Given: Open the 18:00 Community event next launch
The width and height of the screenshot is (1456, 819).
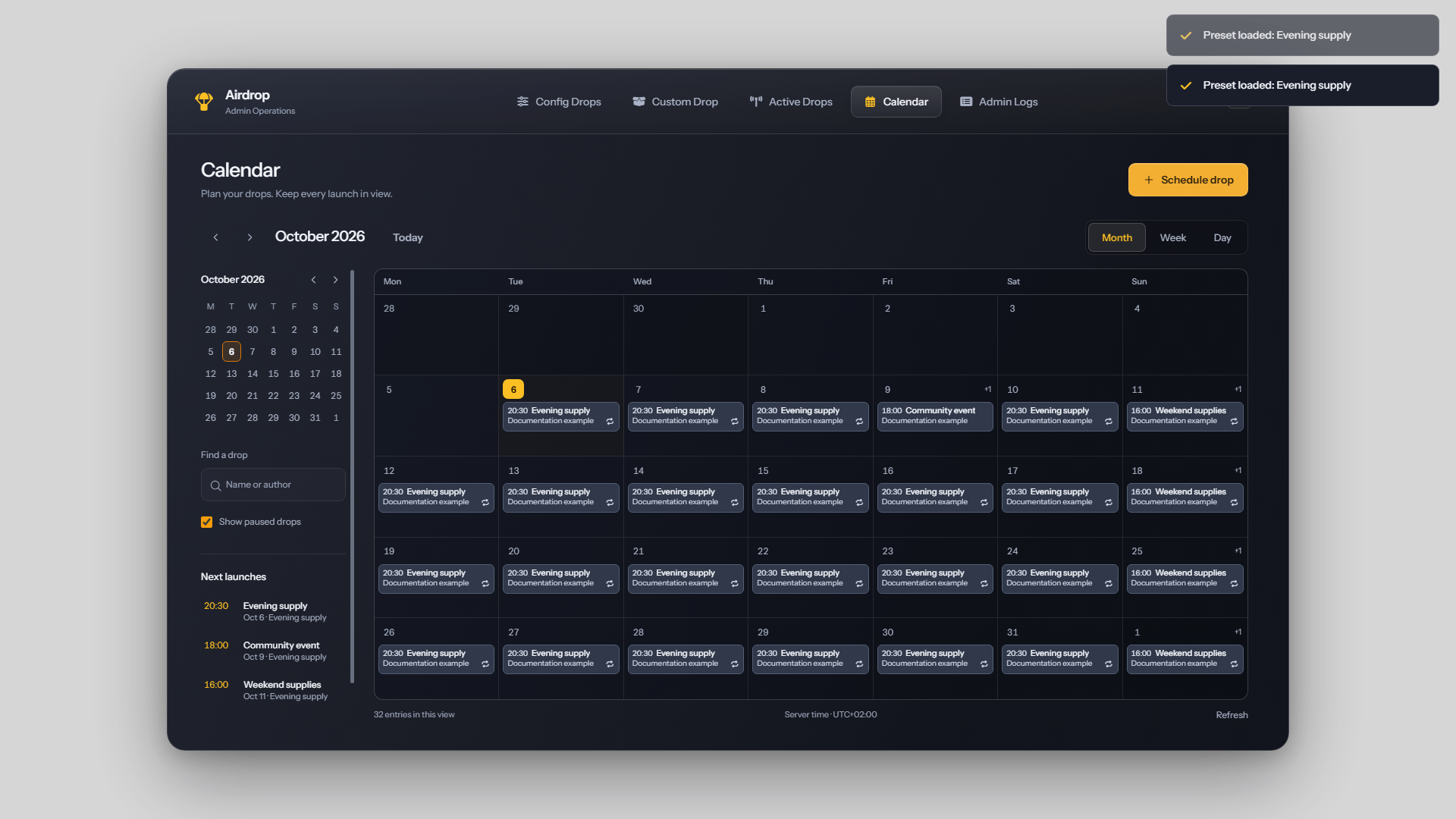Looking at the screenshot, I should [273, 651].
